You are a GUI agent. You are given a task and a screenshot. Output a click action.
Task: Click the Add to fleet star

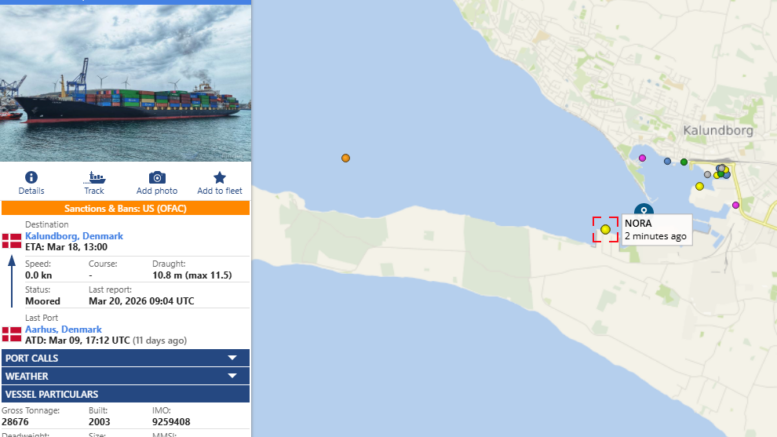[220, 177]
